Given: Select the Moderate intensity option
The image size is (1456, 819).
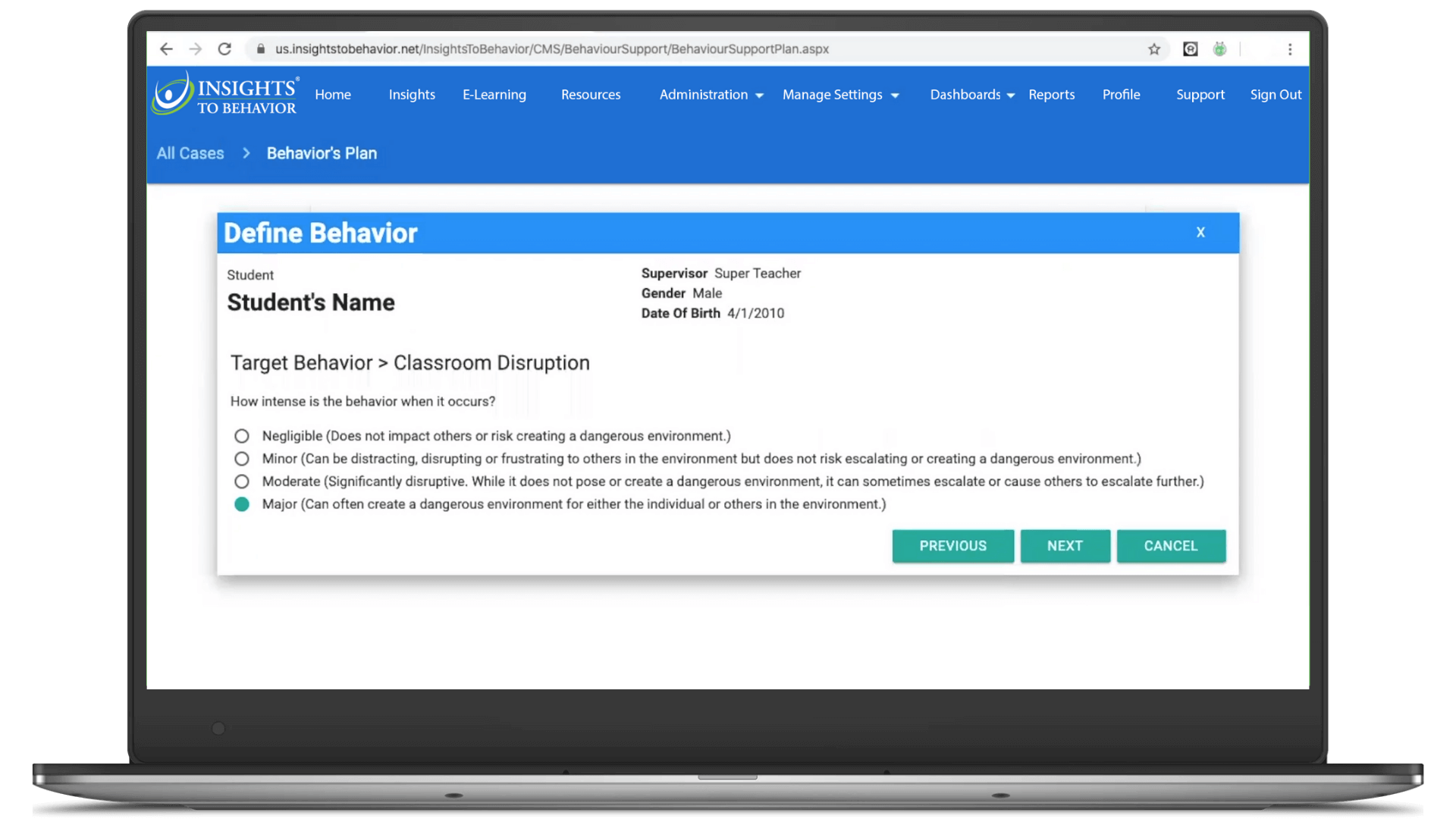Looking at the screenshot, I should 241,482.
